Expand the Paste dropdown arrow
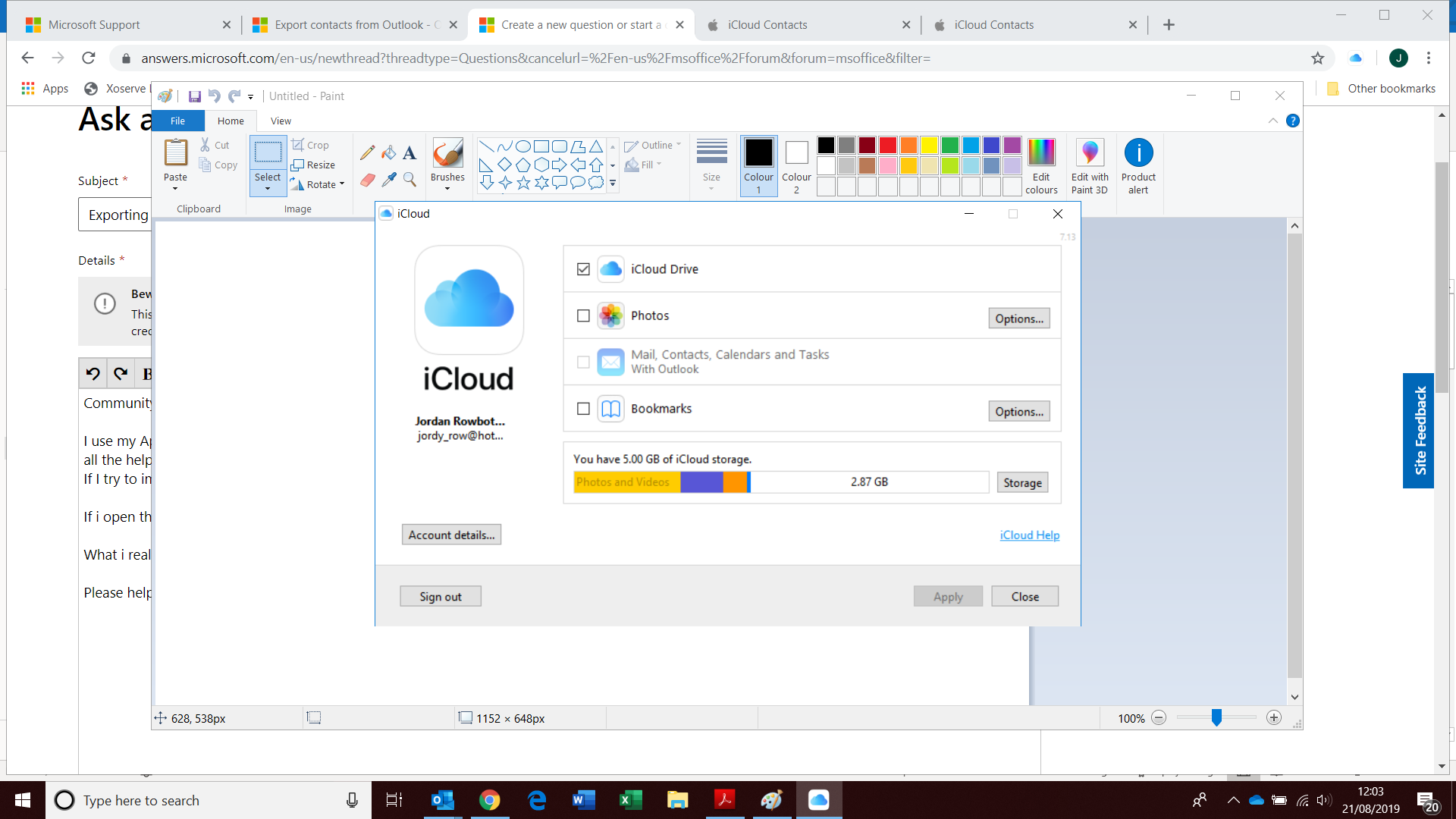The image size is (1456, 819). (x=175, y=188)
